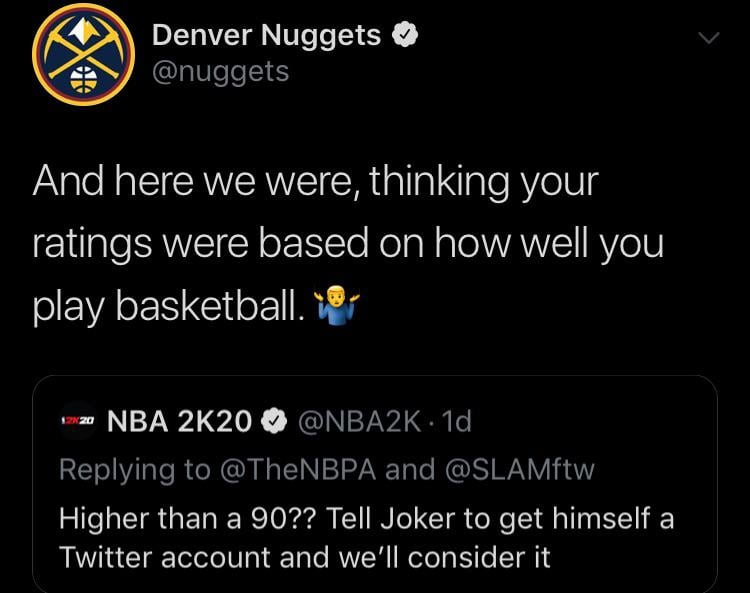Open the NBA 2K20 account name
Screen dimensions: 750x593
(179, 423)
